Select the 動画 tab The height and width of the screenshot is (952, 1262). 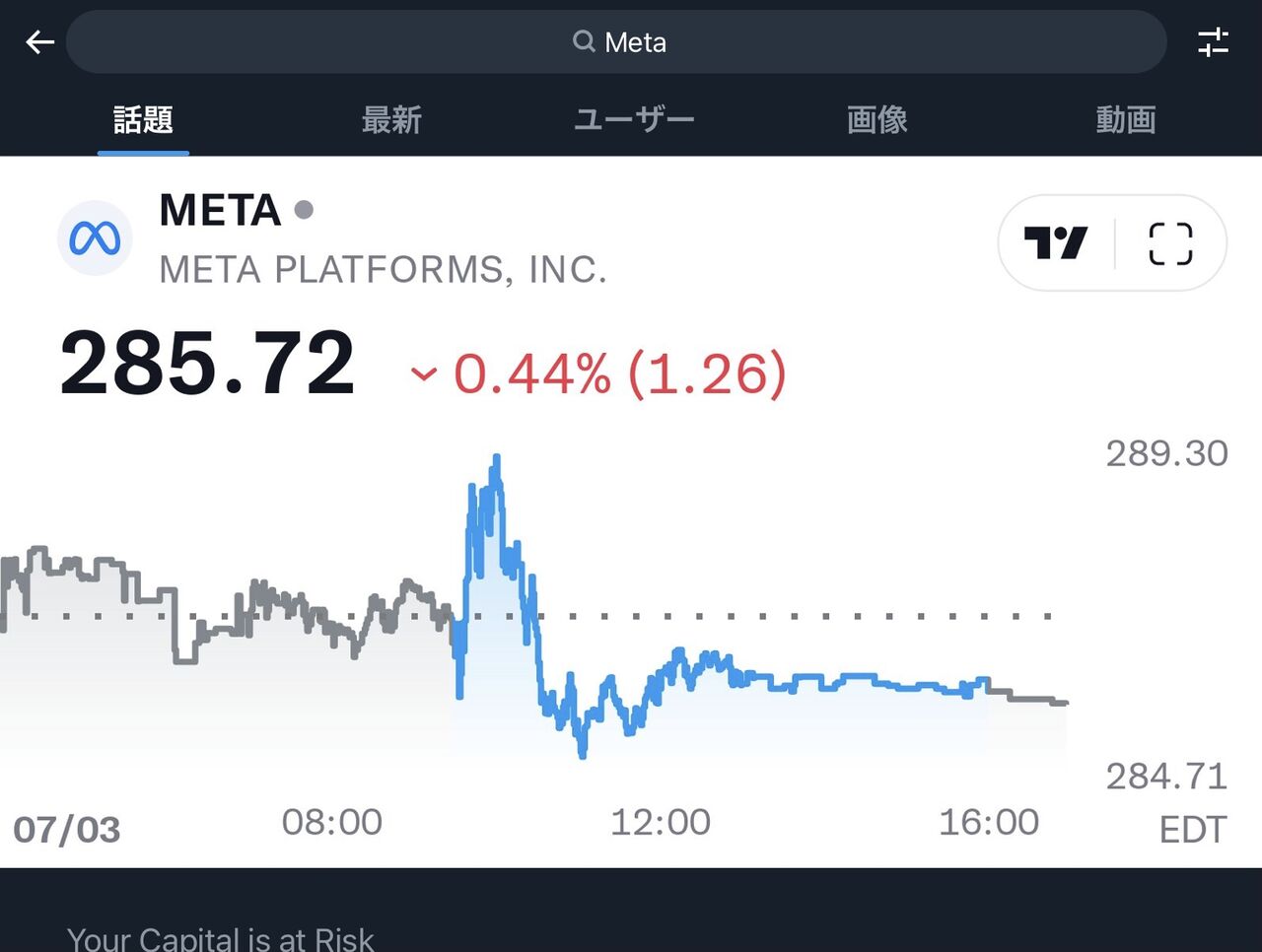point(1125,120)
